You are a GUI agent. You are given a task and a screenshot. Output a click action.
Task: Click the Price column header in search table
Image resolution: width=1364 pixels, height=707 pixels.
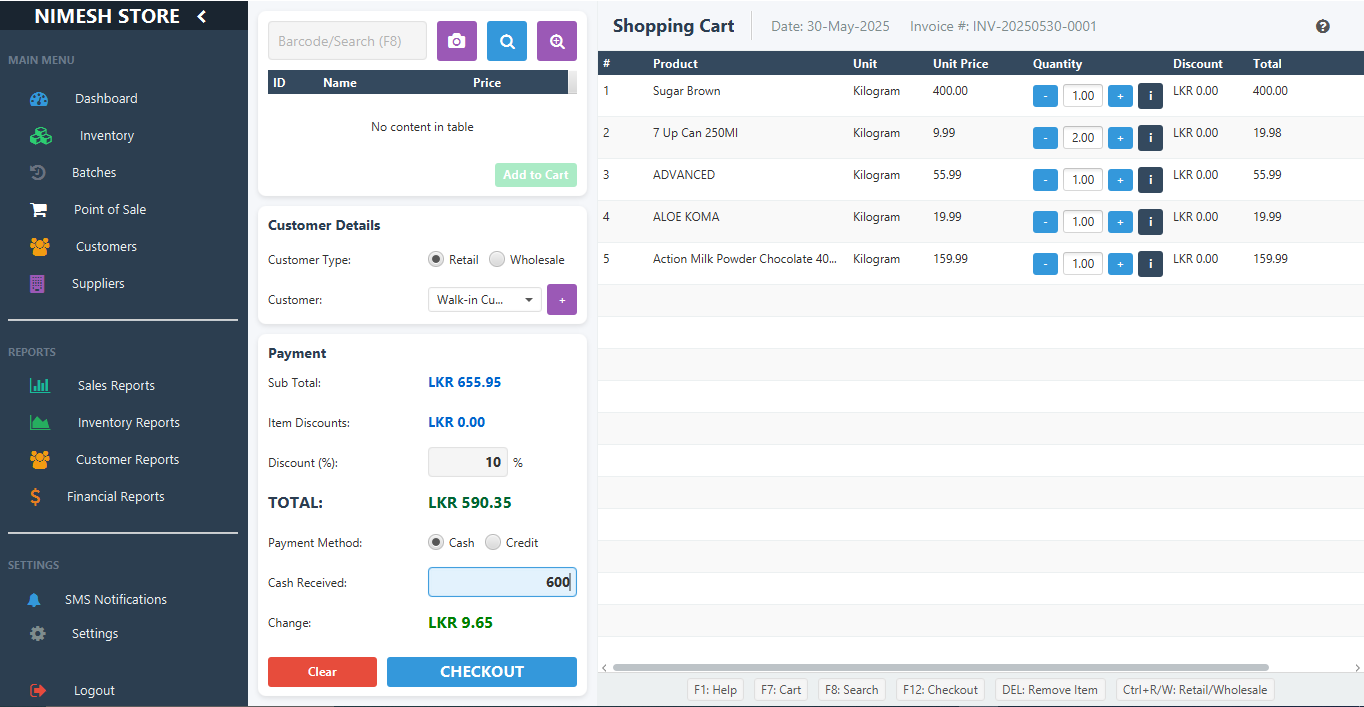coord(487,83)
